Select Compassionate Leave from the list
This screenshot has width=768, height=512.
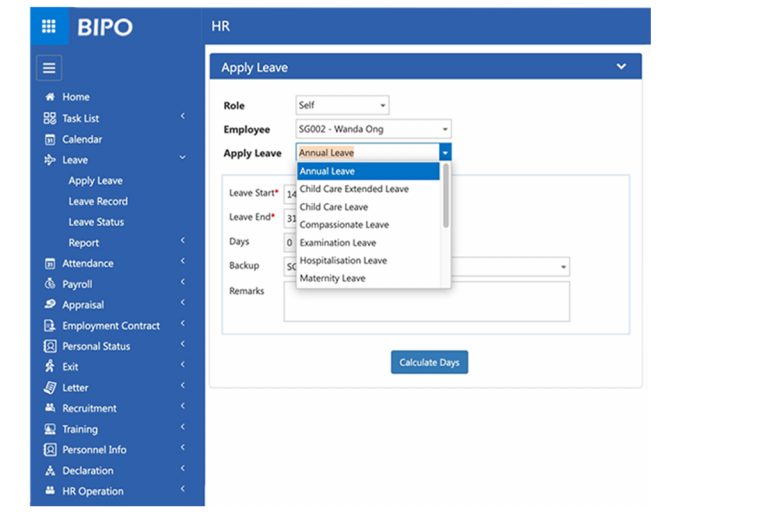(x=344, y=225)
